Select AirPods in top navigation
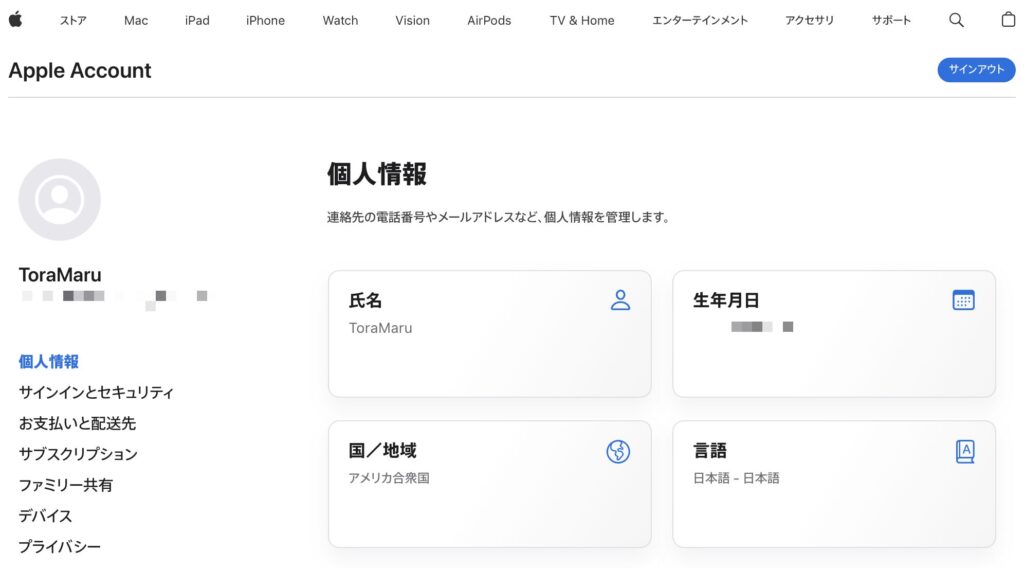Image resolution: width=1024 pixels, height=568 pixels. [489, 20]
